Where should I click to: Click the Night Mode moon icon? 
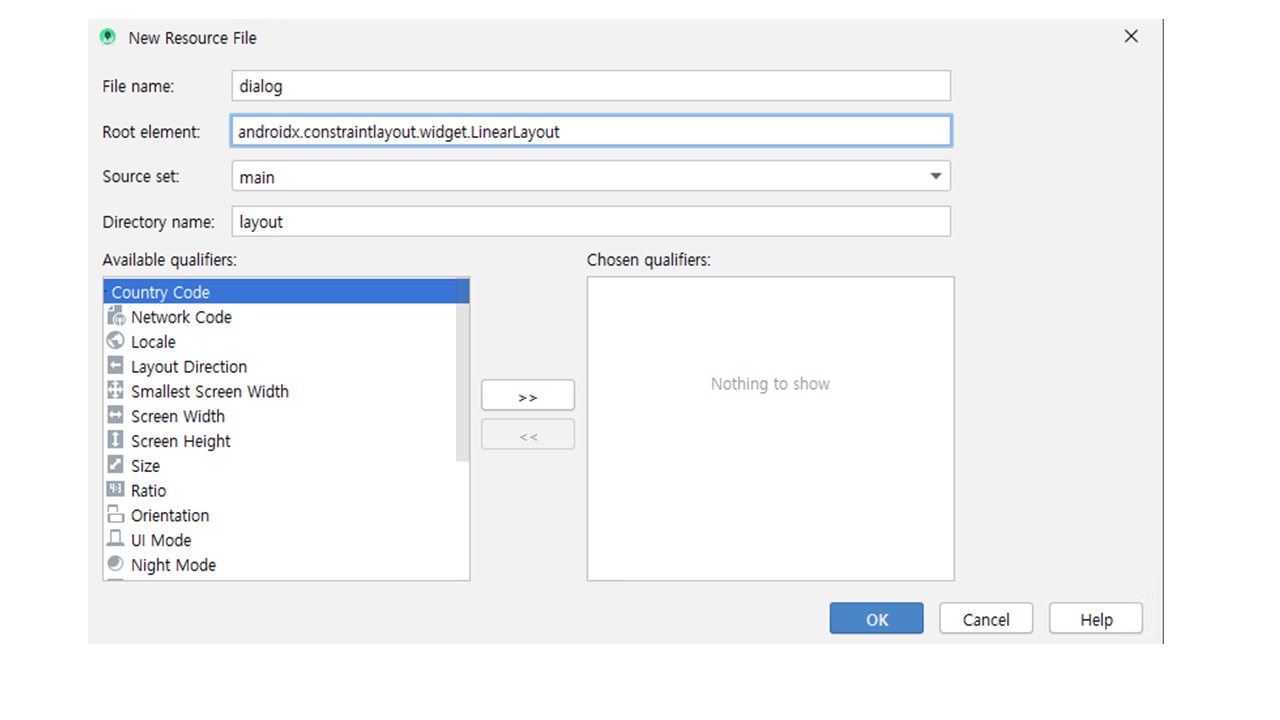[x=115, y=565]
